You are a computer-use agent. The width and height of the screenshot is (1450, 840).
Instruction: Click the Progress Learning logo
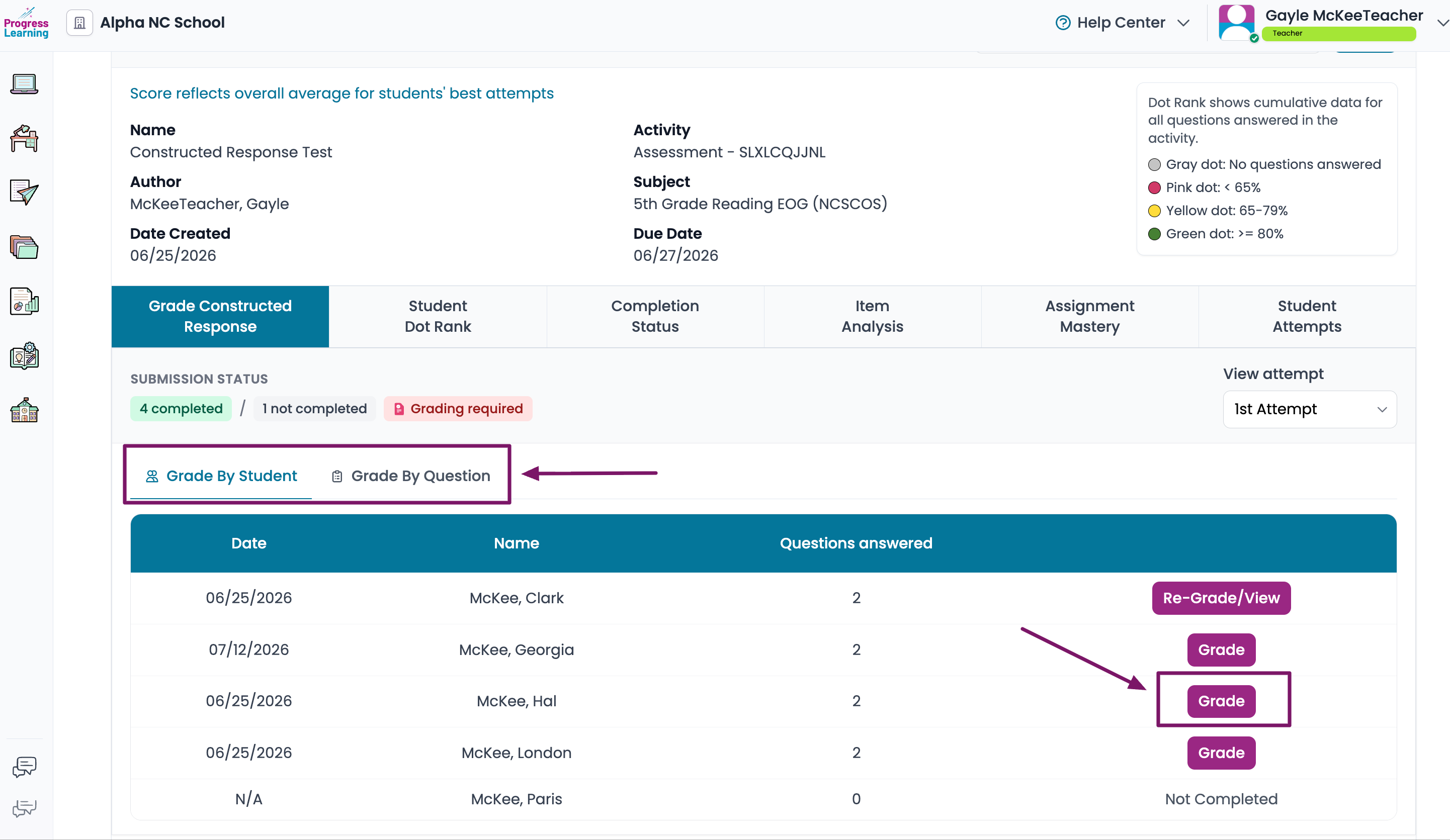tap(26, 23)
